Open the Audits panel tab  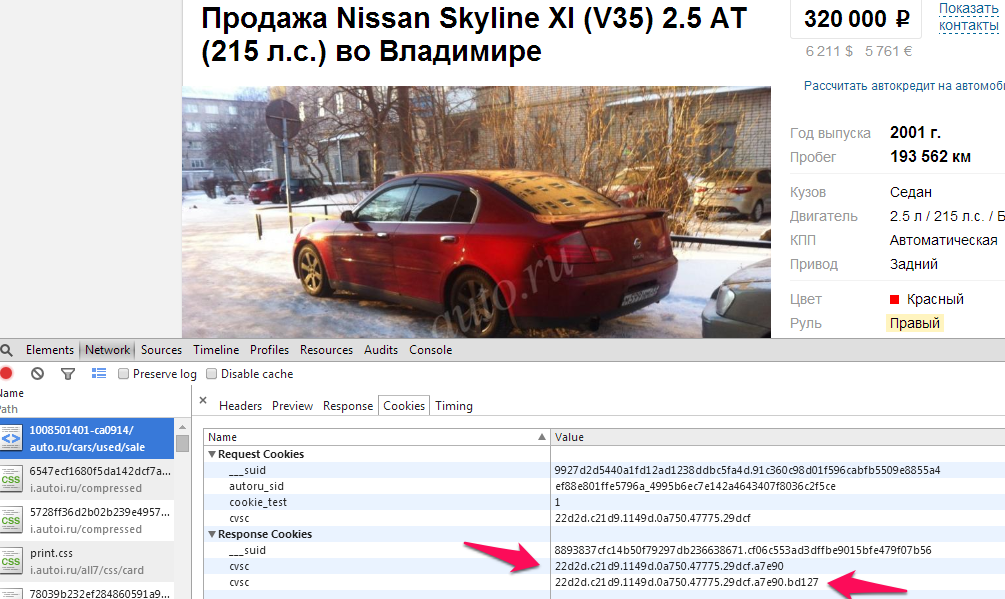coord(381,350)
